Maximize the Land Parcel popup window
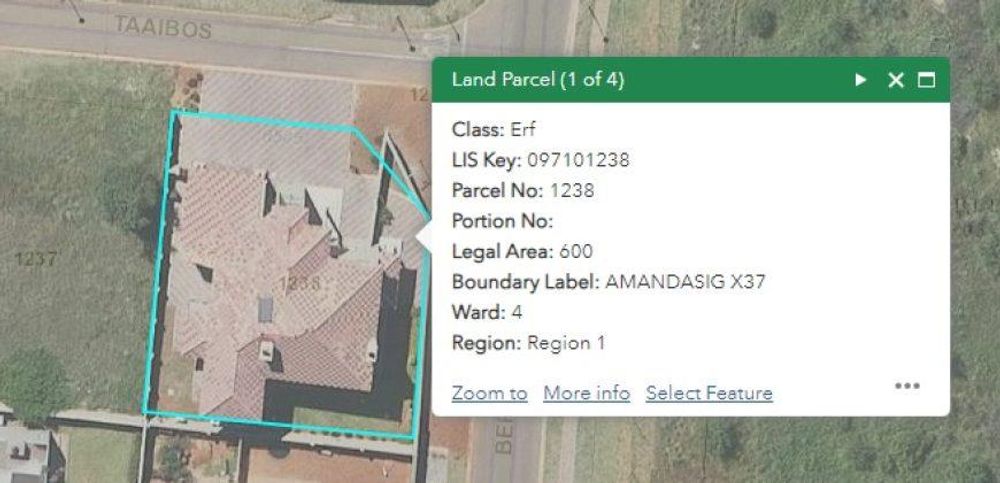 point(926,80)
